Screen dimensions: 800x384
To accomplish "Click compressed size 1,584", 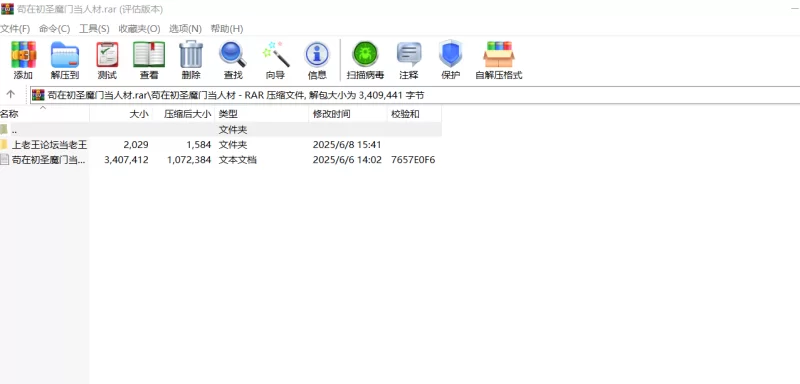I will pyautogui.click(x=198, y=145).
